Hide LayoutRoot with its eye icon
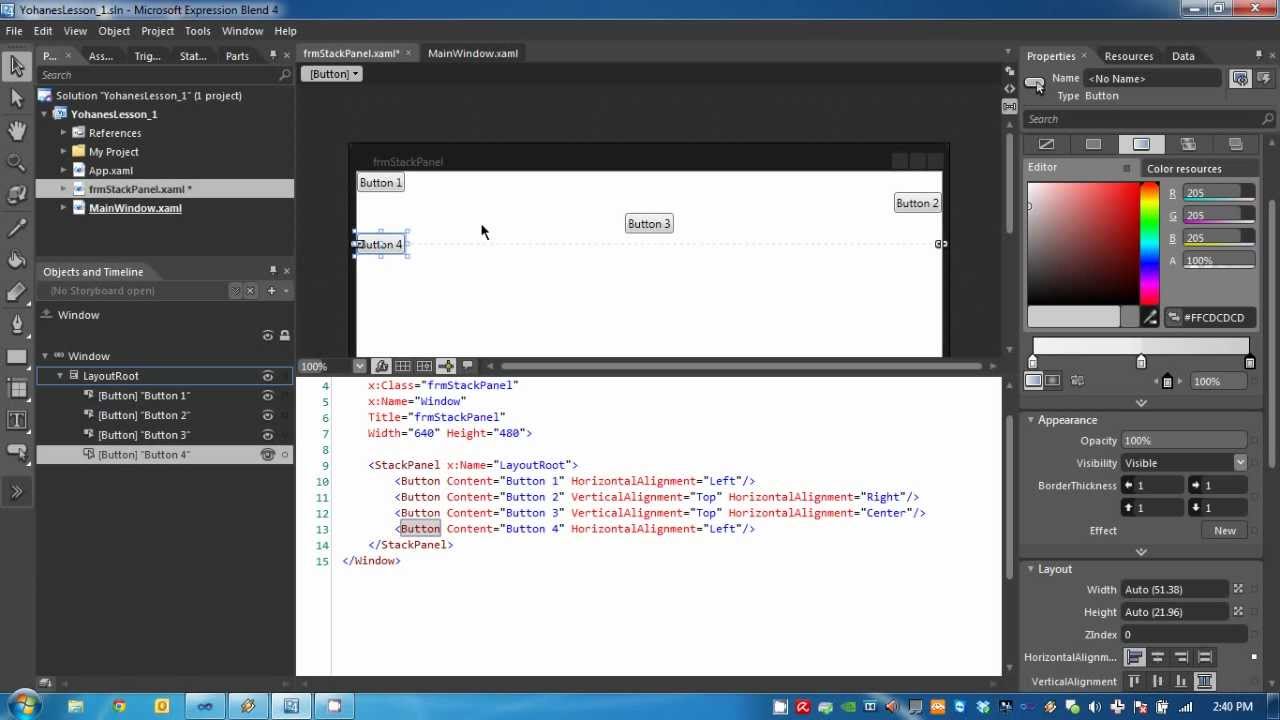 point(268,376)
